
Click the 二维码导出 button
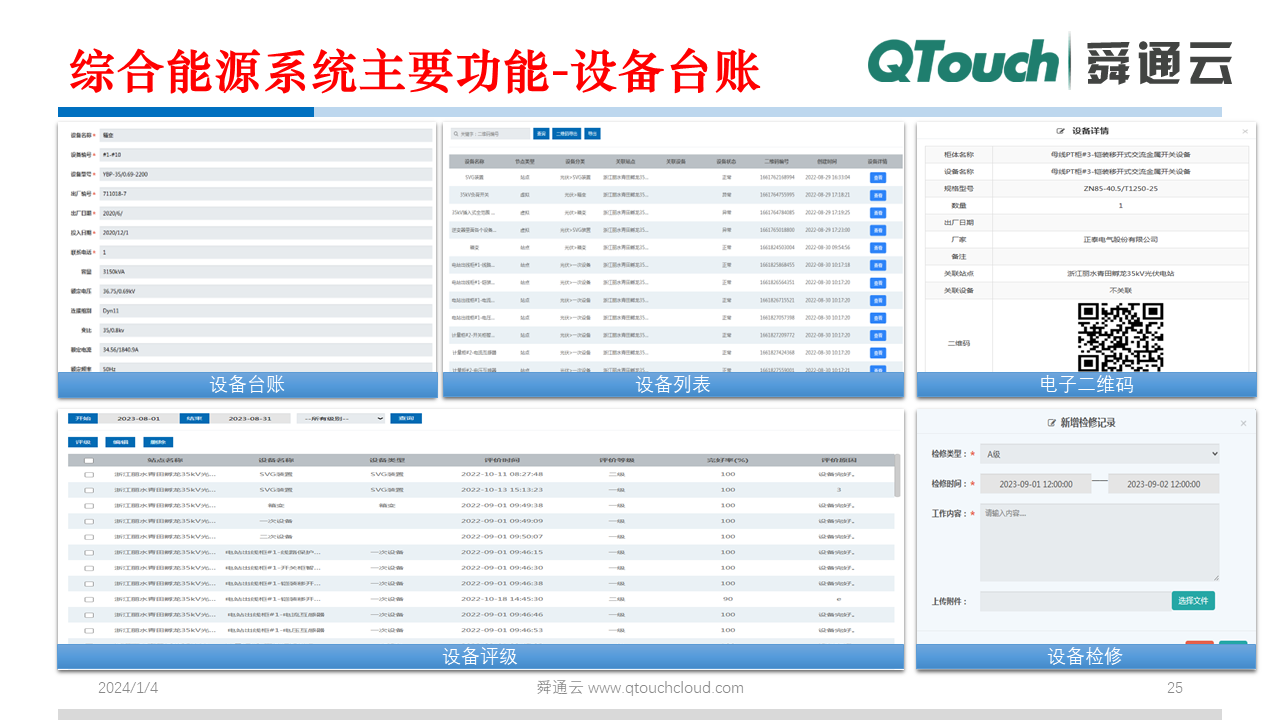(566, 132)
